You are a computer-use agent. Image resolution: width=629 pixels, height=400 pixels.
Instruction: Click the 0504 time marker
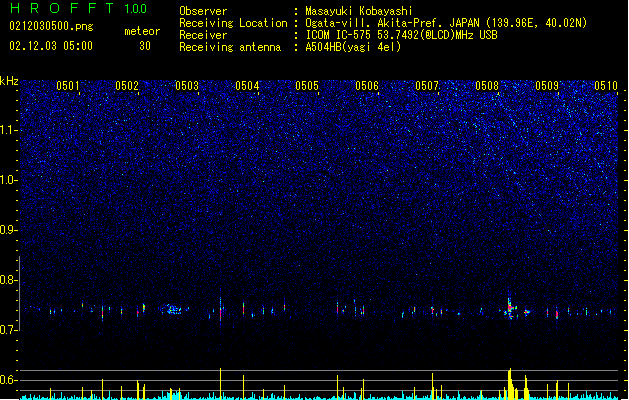pos(247,86)
